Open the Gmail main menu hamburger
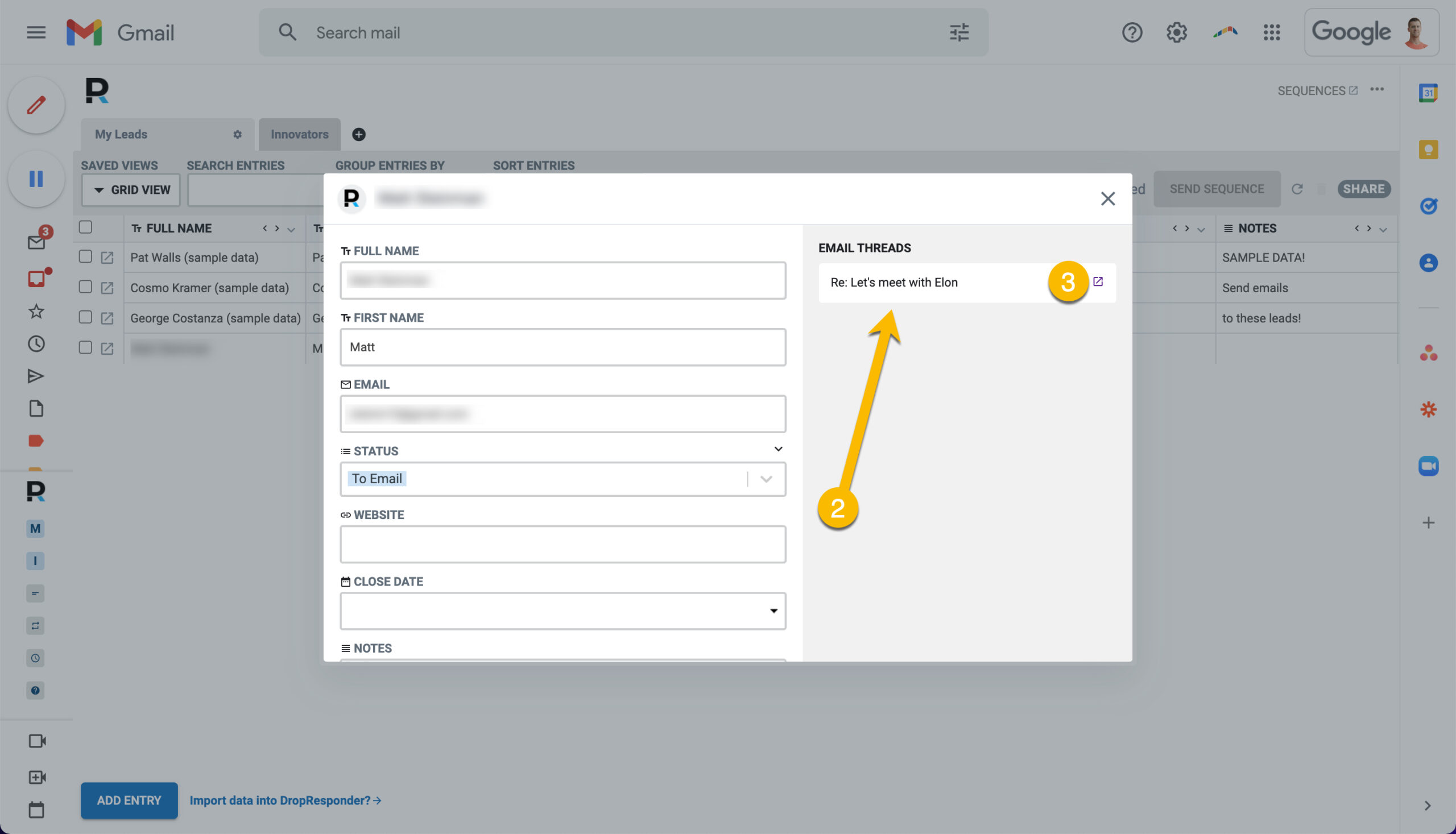This screenshot has height=834, width=1456. [x=36, y=32]
